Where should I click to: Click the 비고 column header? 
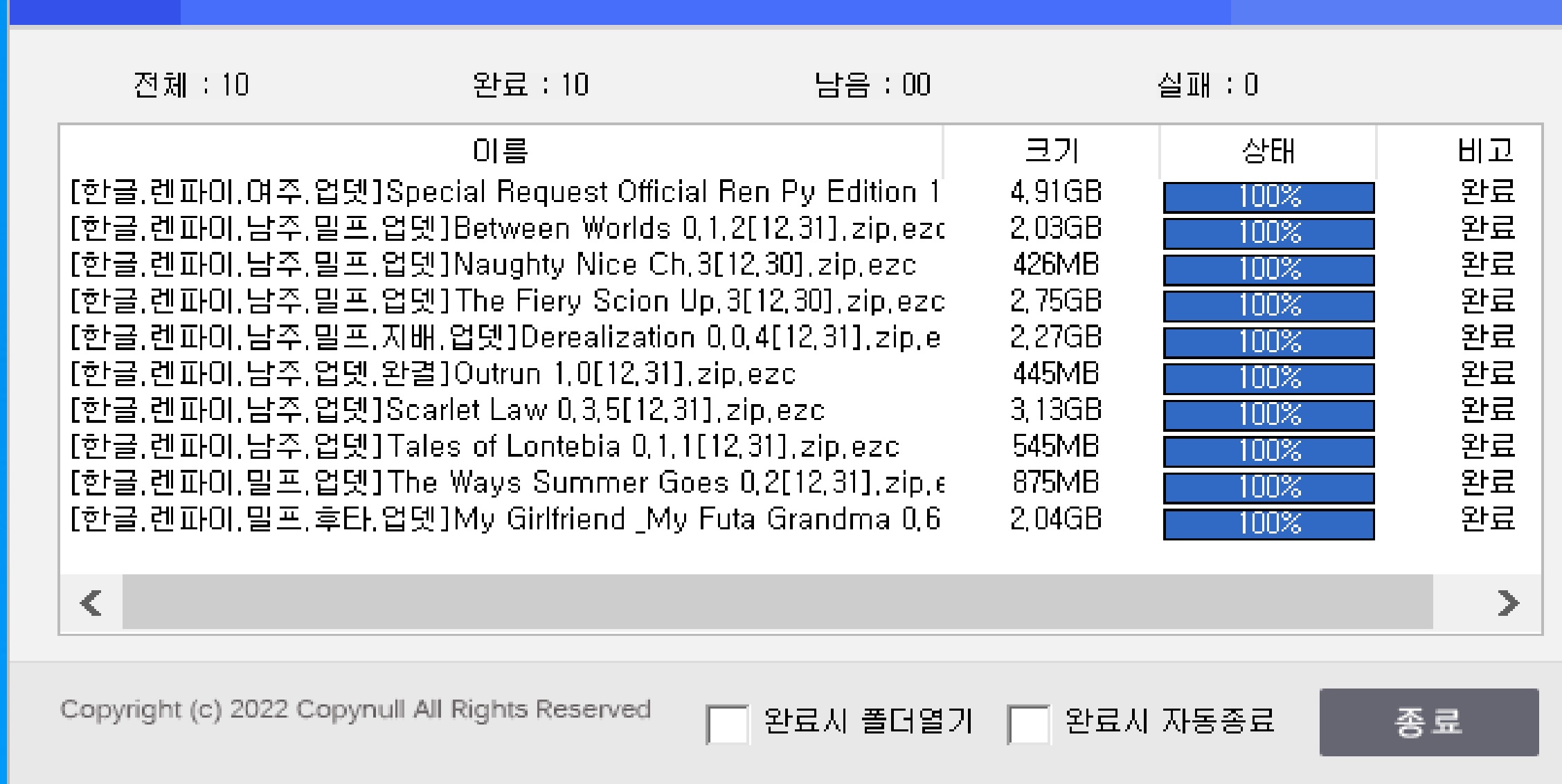[1485, 150]
